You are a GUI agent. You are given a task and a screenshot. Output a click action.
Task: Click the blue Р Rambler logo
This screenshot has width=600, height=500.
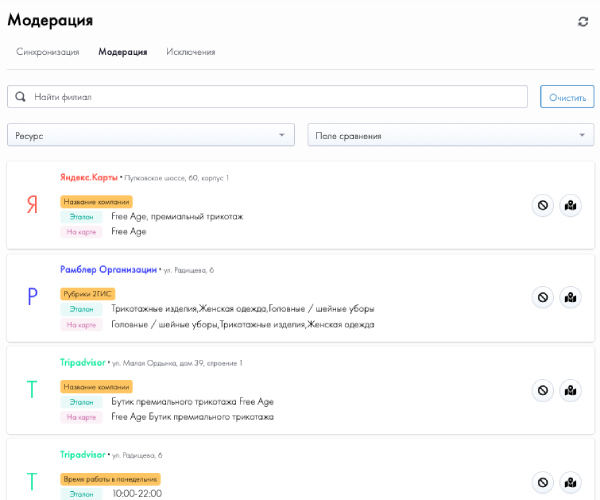click(33, 296)
